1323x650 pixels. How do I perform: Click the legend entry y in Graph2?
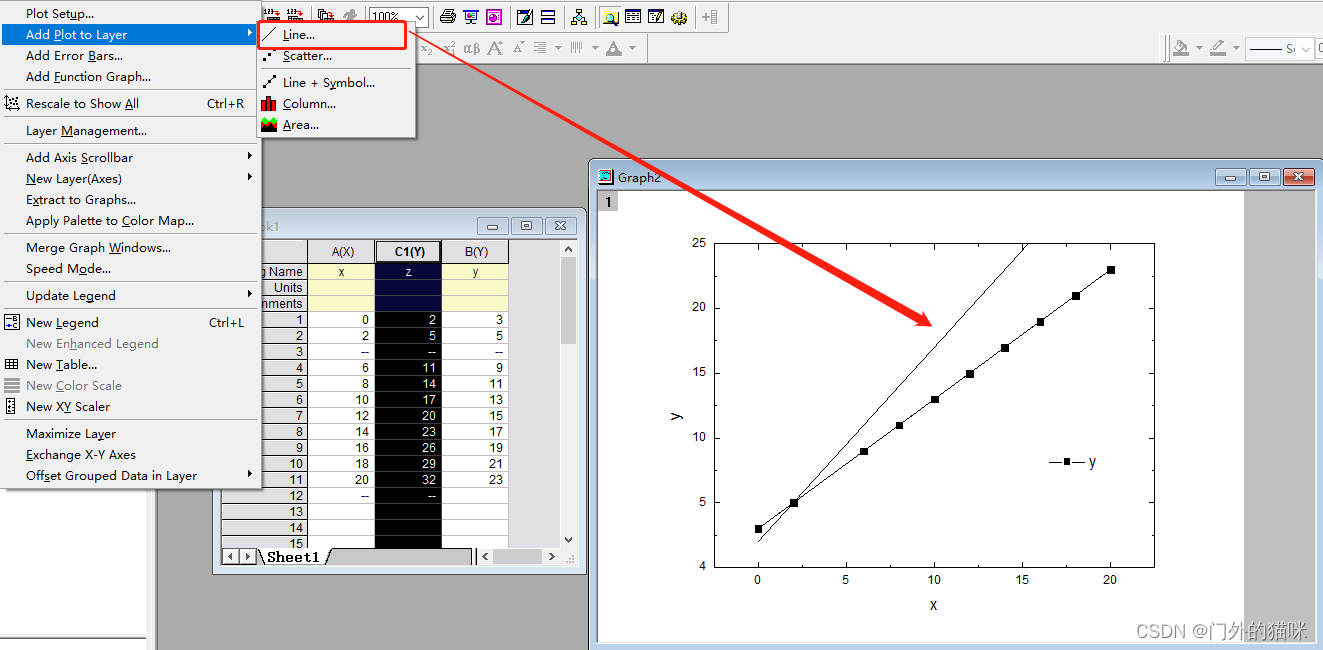pyautogui.click(x=1073, y=462)
